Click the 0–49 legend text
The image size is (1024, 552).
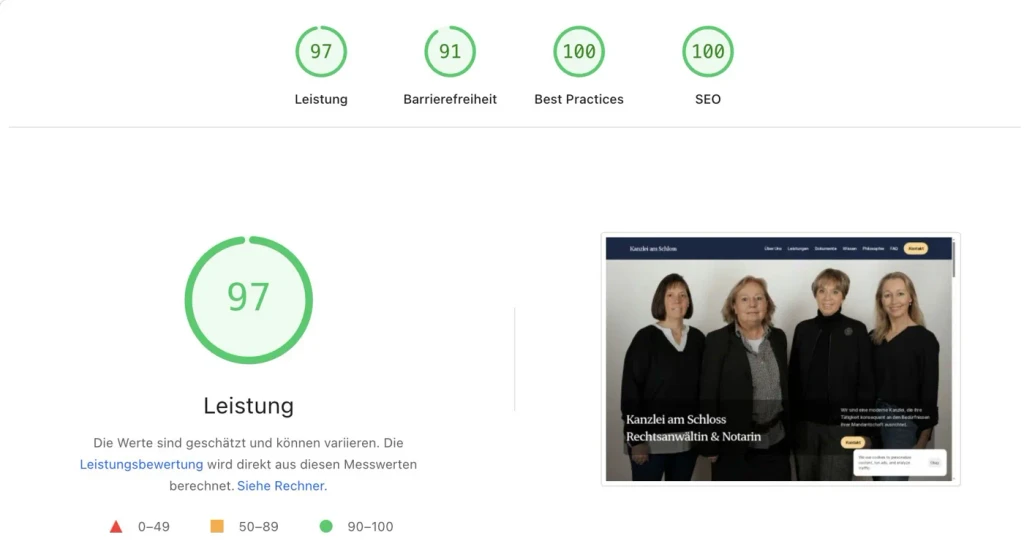click(x=153, y=527)
